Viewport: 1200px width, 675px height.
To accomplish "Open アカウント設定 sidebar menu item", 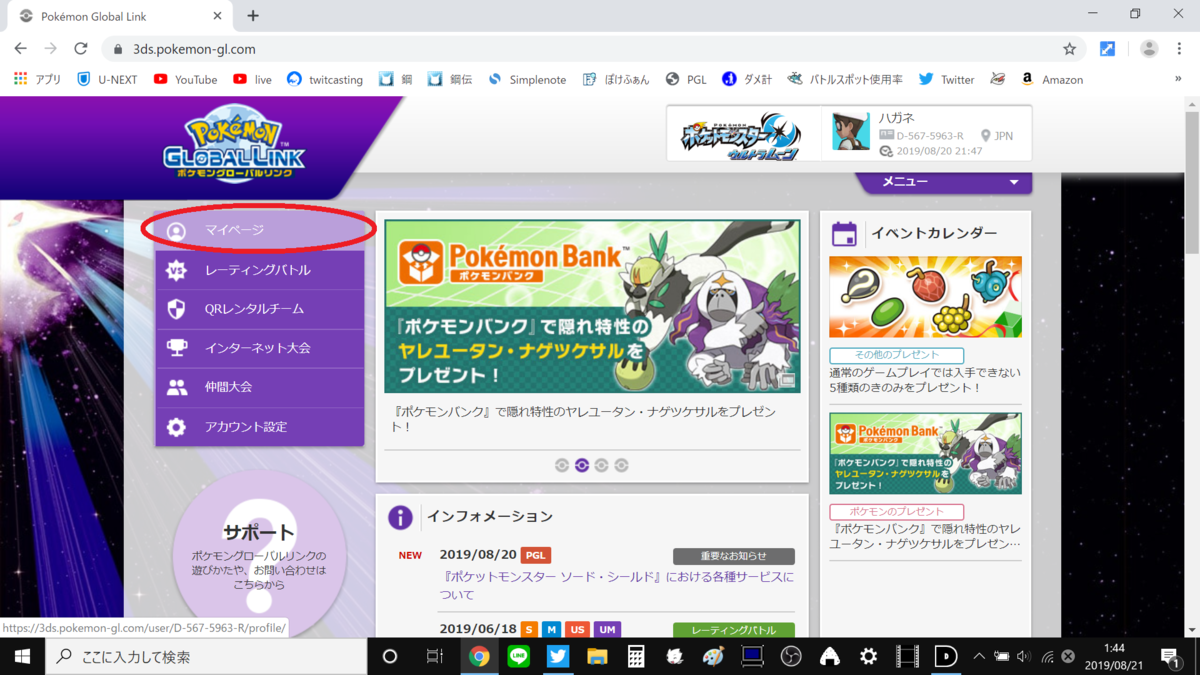I will [x=260, y=427].
